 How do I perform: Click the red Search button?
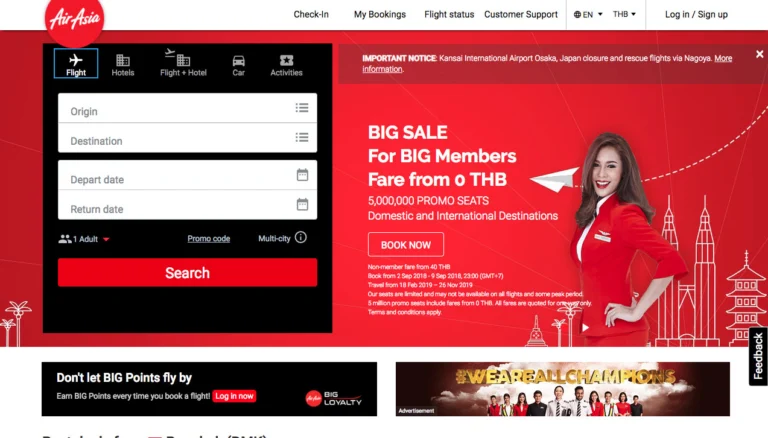pos(187,272)
